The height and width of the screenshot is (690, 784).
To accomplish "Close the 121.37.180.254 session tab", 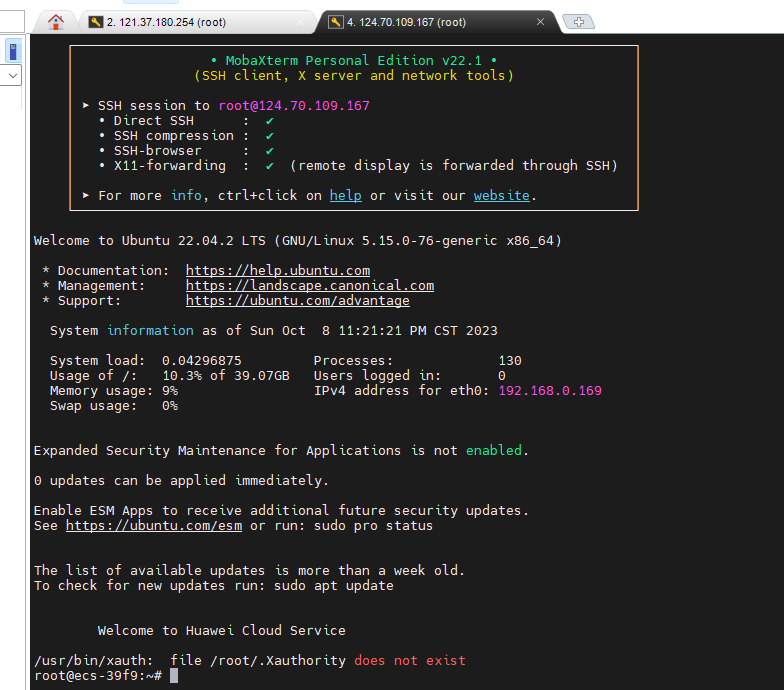I will (x=300, y=22).
